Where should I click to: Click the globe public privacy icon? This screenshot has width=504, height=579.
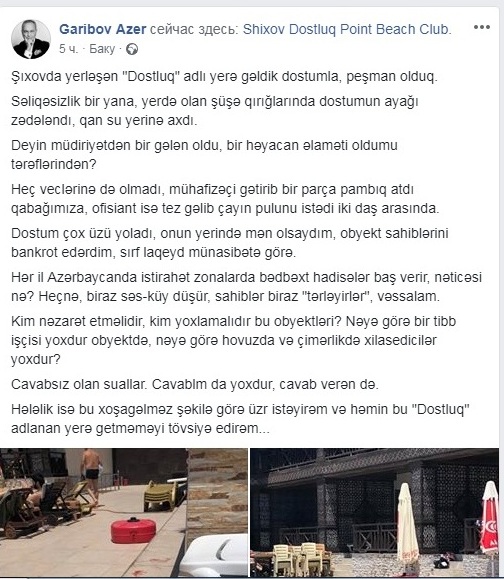pos(132,49)
